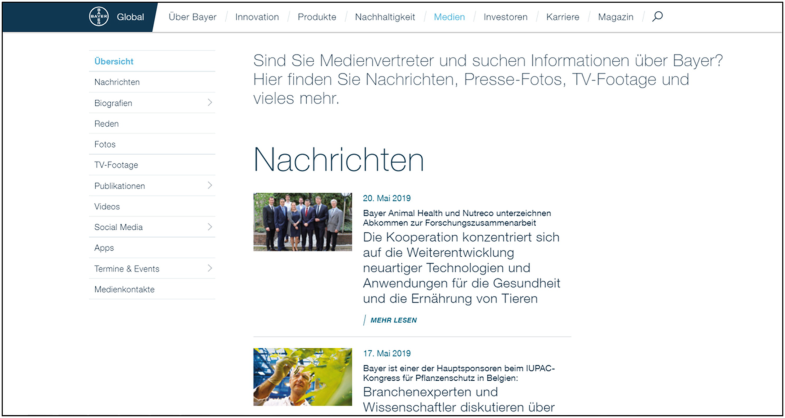Open Biografien in the sidebar
785x418 pixels.
point(152,103)
